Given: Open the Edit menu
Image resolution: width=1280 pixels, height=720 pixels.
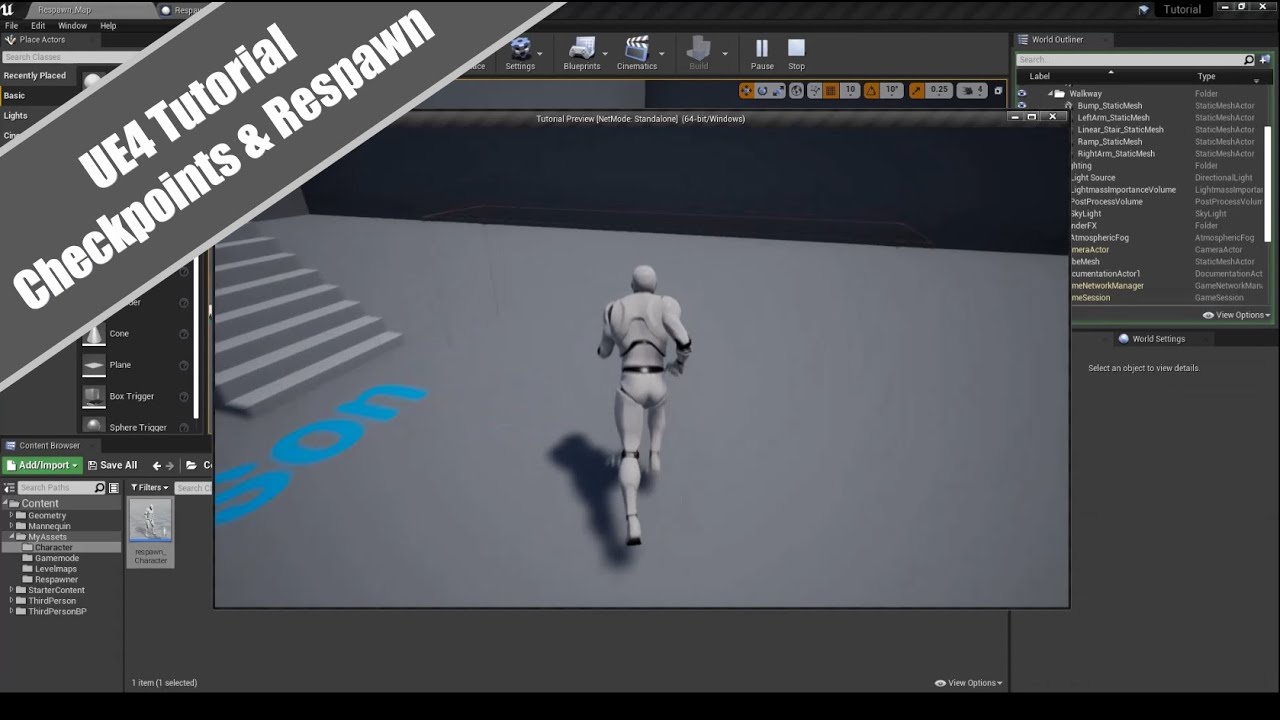Looking at the screenshot, I should click(x=38, y=25).
